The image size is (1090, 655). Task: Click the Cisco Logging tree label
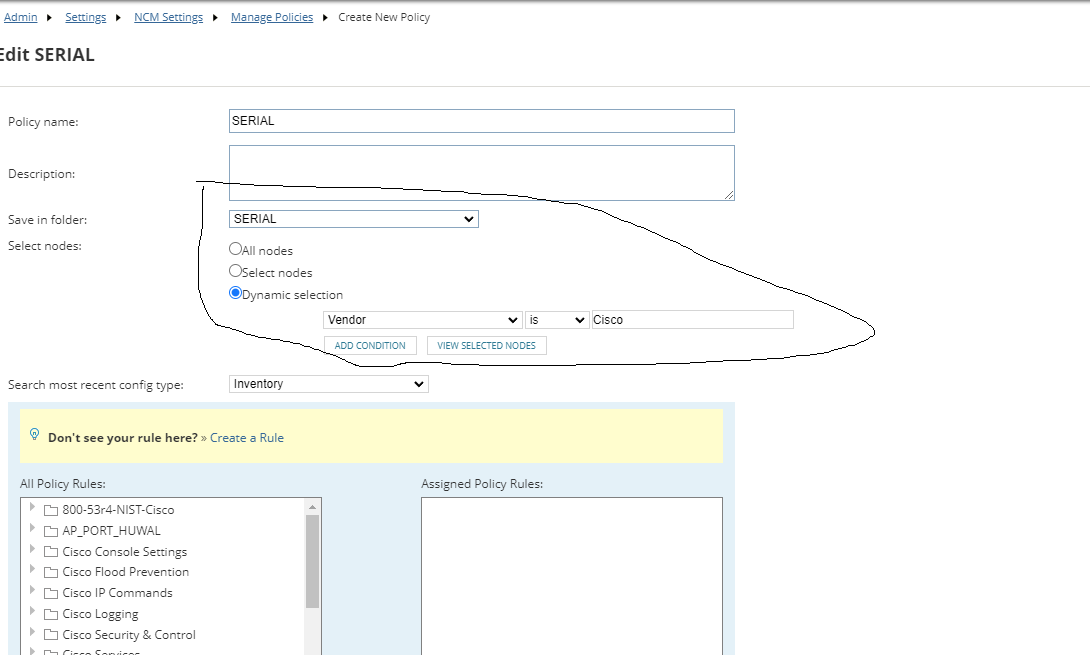(x=100, y=614)
